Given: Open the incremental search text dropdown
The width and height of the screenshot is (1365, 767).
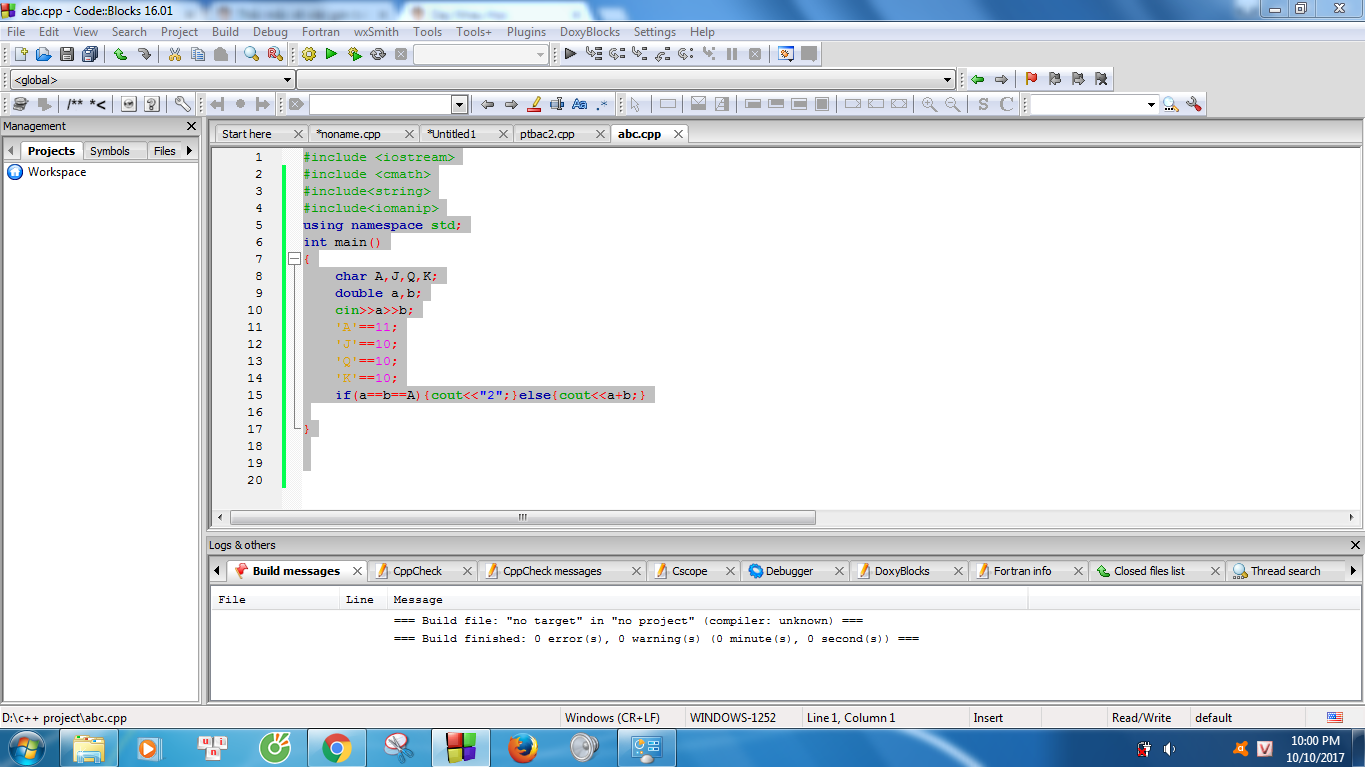Looking at the screenshot, I should [x=460, y=105].
